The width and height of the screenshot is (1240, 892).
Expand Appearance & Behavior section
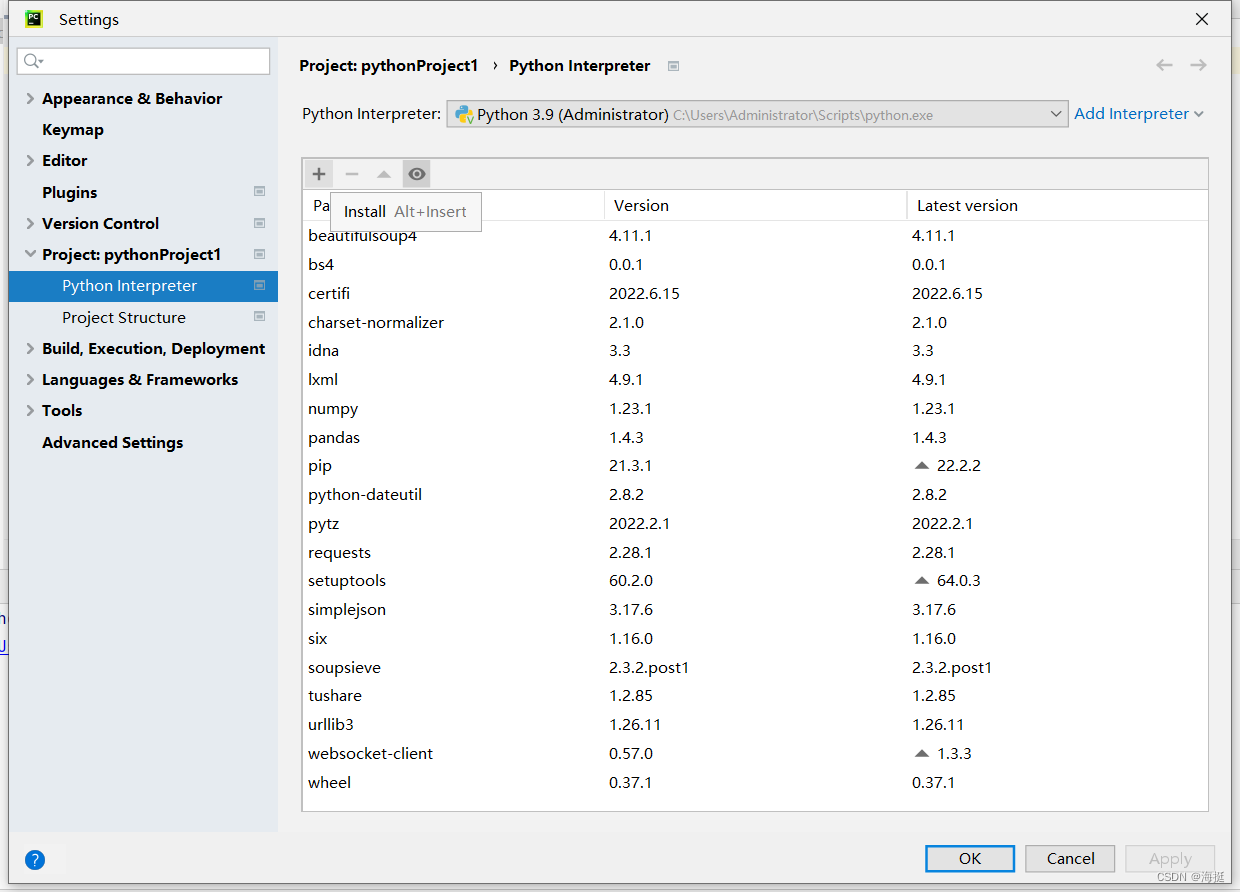pyautogui.click(x=30, y=98)
